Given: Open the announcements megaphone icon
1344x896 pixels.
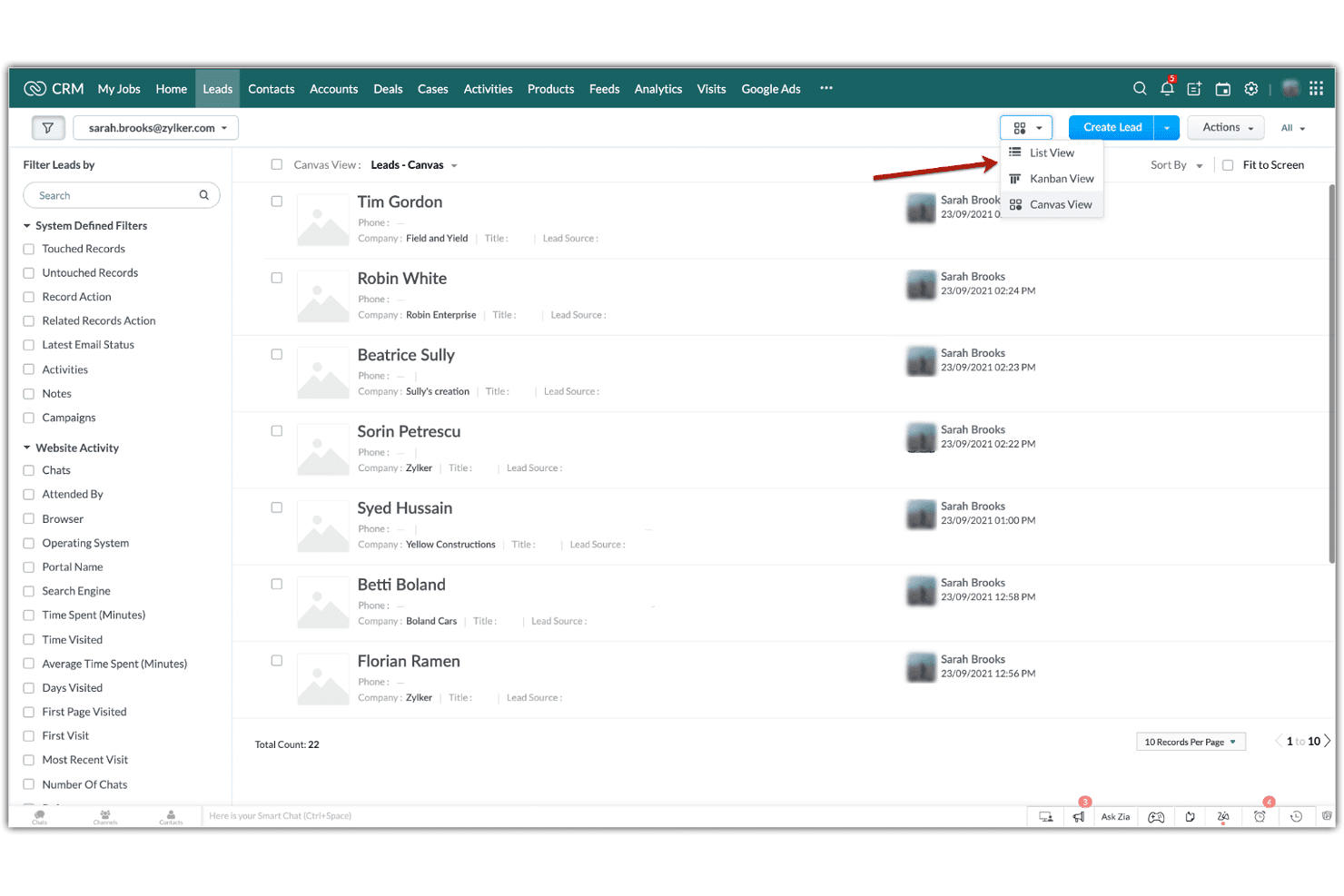Looking at the screenshot, I should click(x=1079, y=816).
